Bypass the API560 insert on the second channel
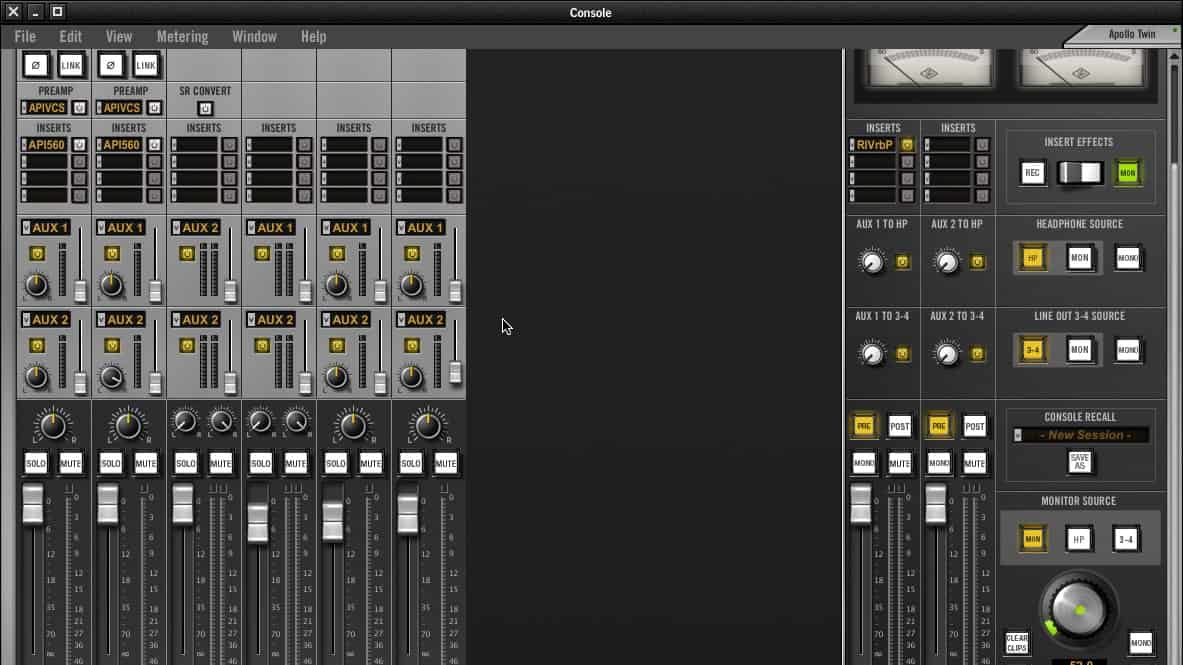This screenshot has width=1183, height=665. 155,145
